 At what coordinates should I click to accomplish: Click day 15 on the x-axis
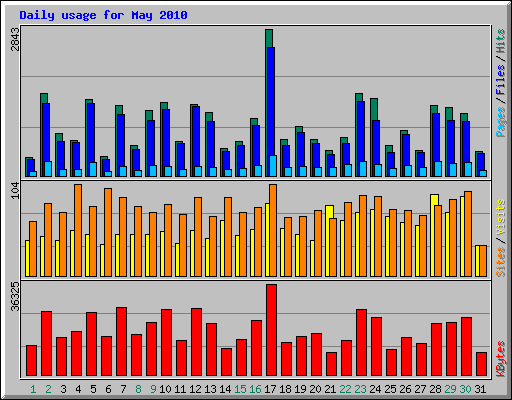(240, 389)
